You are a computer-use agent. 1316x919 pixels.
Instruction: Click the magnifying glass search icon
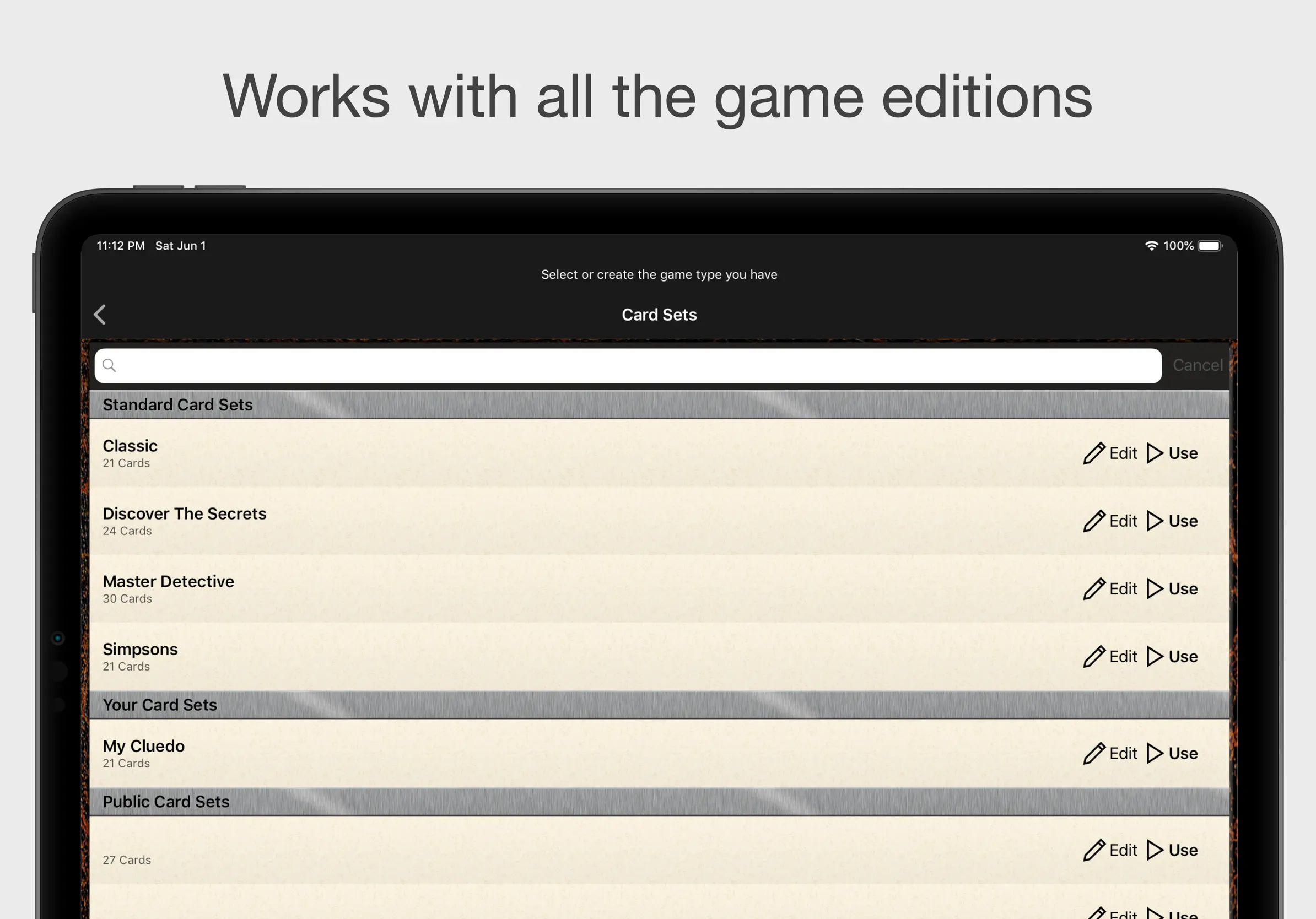point(109,365)
